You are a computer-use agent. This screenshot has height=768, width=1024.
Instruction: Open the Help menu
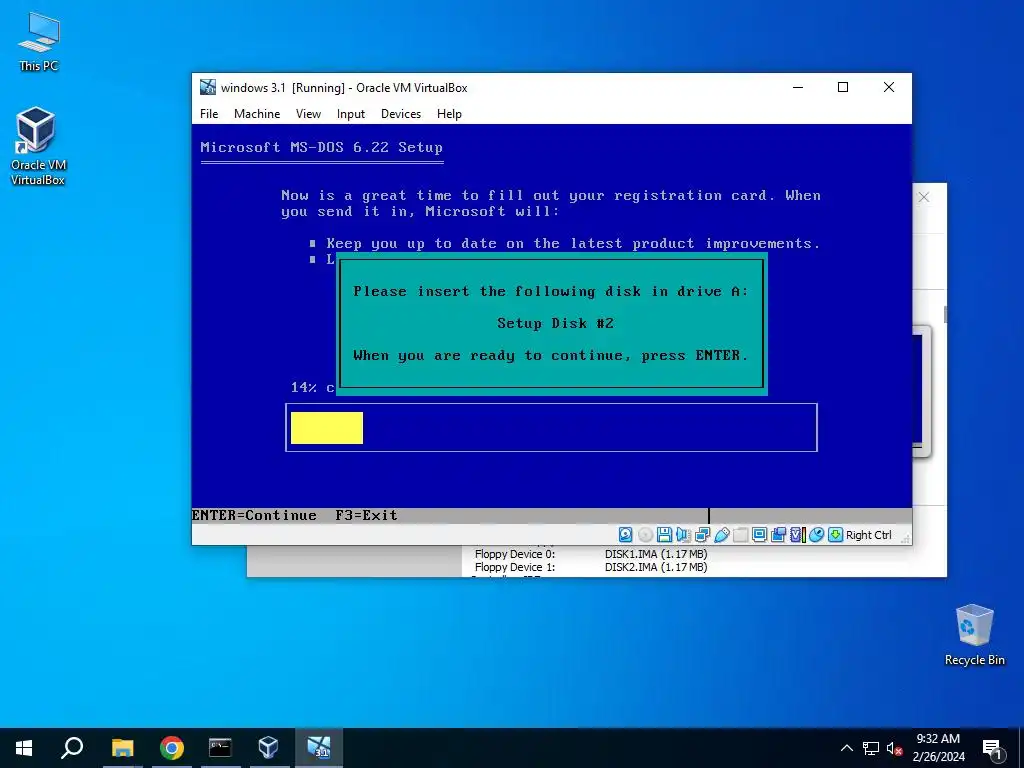click(x=449, y=114)
